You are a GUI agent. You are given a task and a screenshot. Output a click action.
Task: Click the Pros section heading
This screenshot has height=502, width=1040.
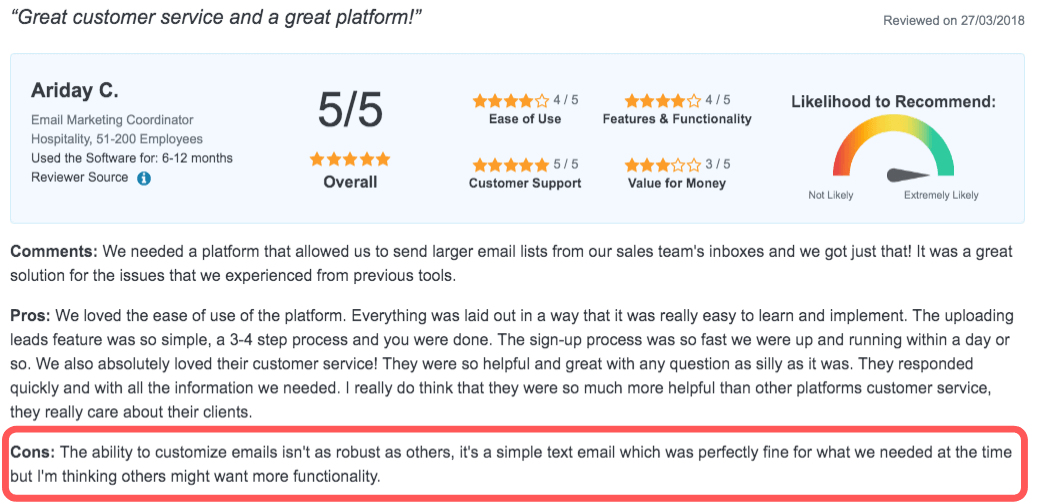click(31, 315)
